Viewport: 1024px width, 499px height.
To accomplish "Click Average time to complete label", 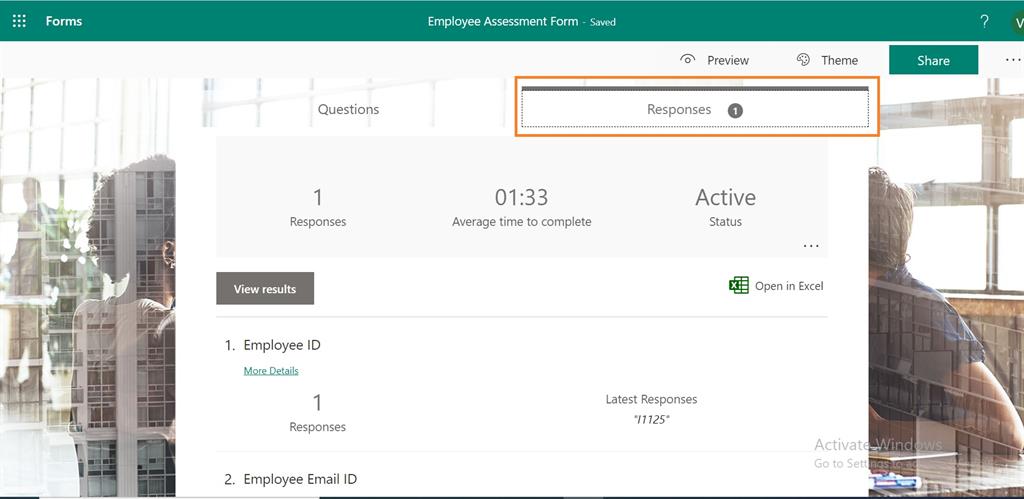I will click(522, 221).
